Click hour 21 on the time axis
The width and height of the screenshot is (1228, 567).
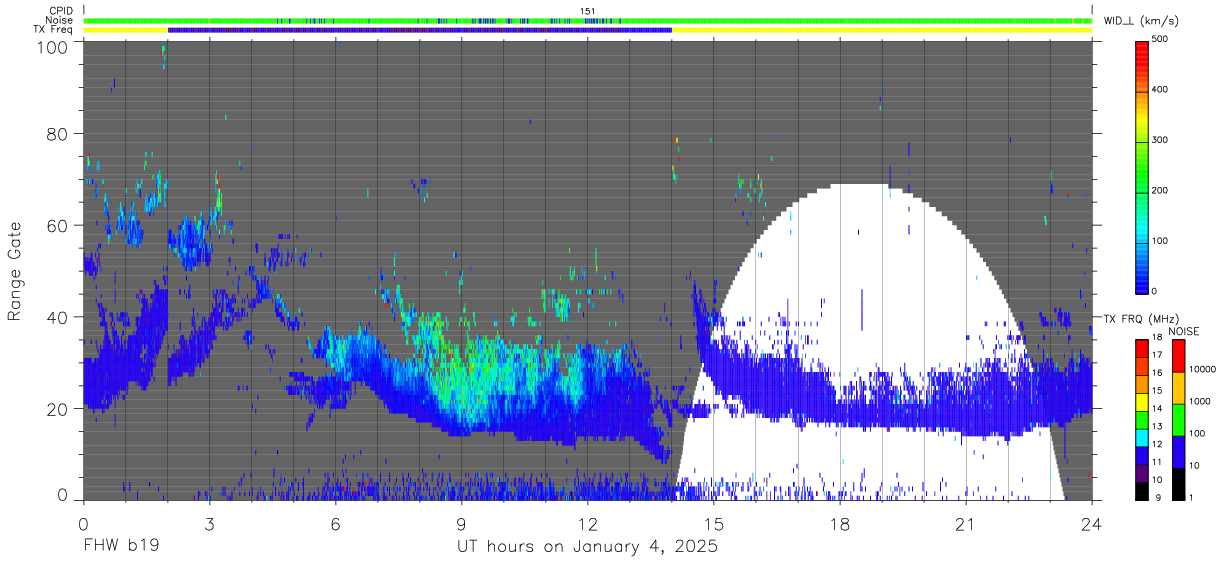pos(966,524)
